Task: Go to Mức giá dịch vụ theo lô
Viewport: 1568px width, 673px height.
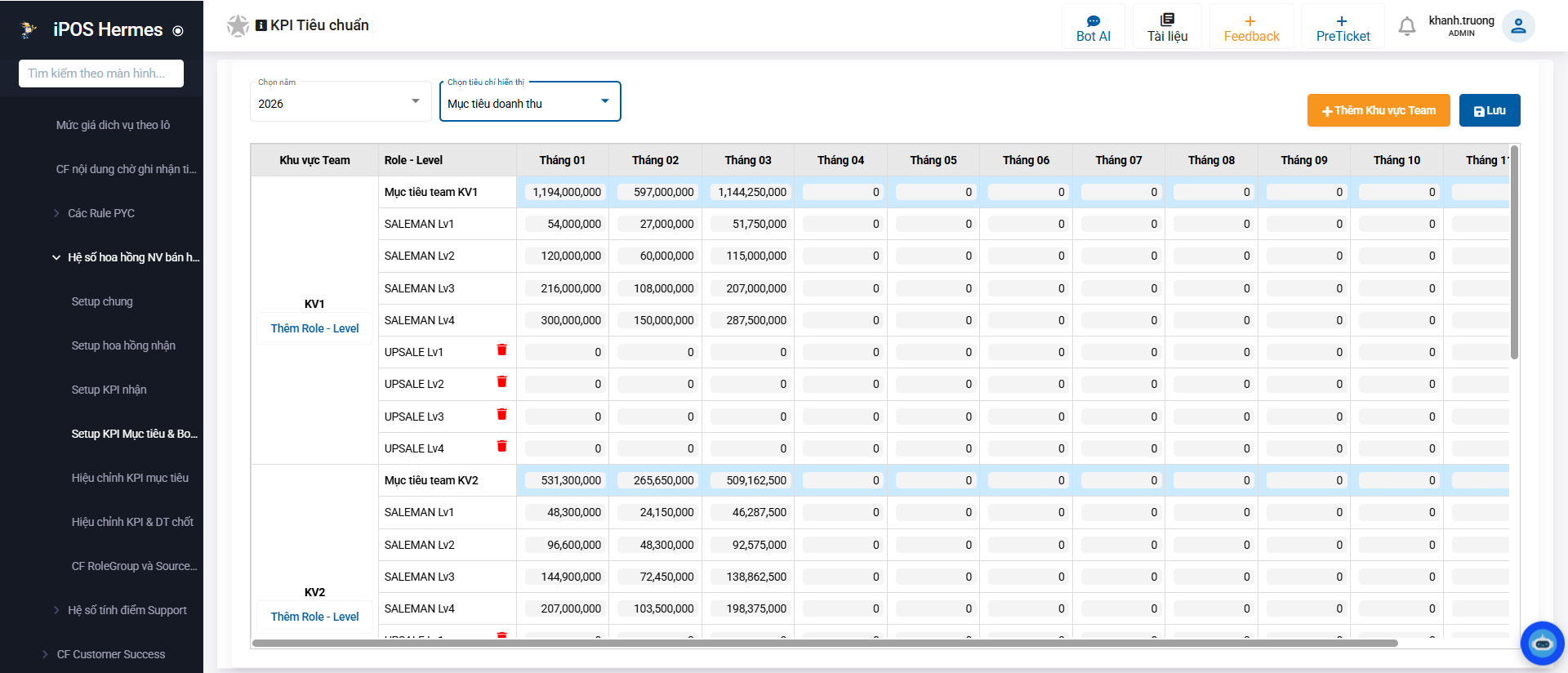Action: point(113,125)
